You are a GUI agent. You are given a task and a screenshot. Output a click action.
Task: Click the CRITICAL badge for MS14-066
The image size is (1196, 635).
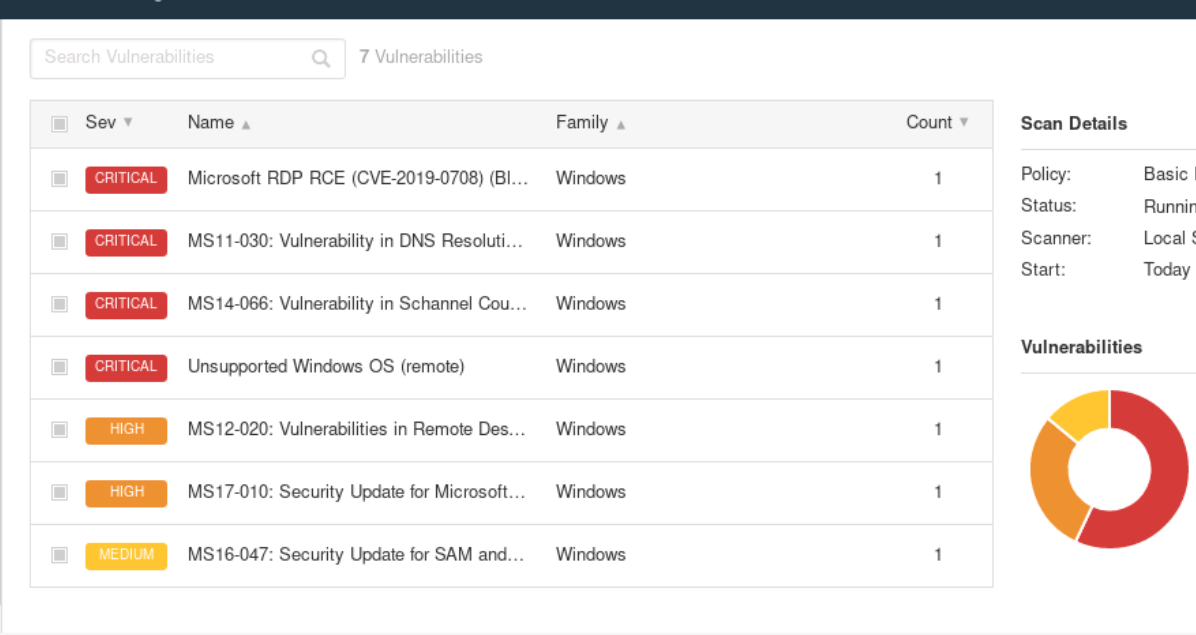point(126,304)
